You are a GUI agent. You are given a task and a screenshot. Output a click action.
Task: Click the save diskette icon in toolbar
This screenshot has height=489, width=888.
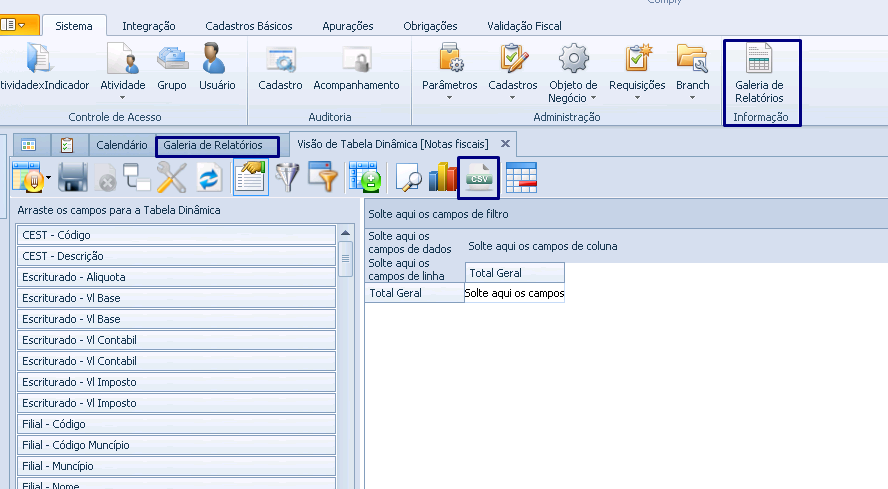[73, 177]
